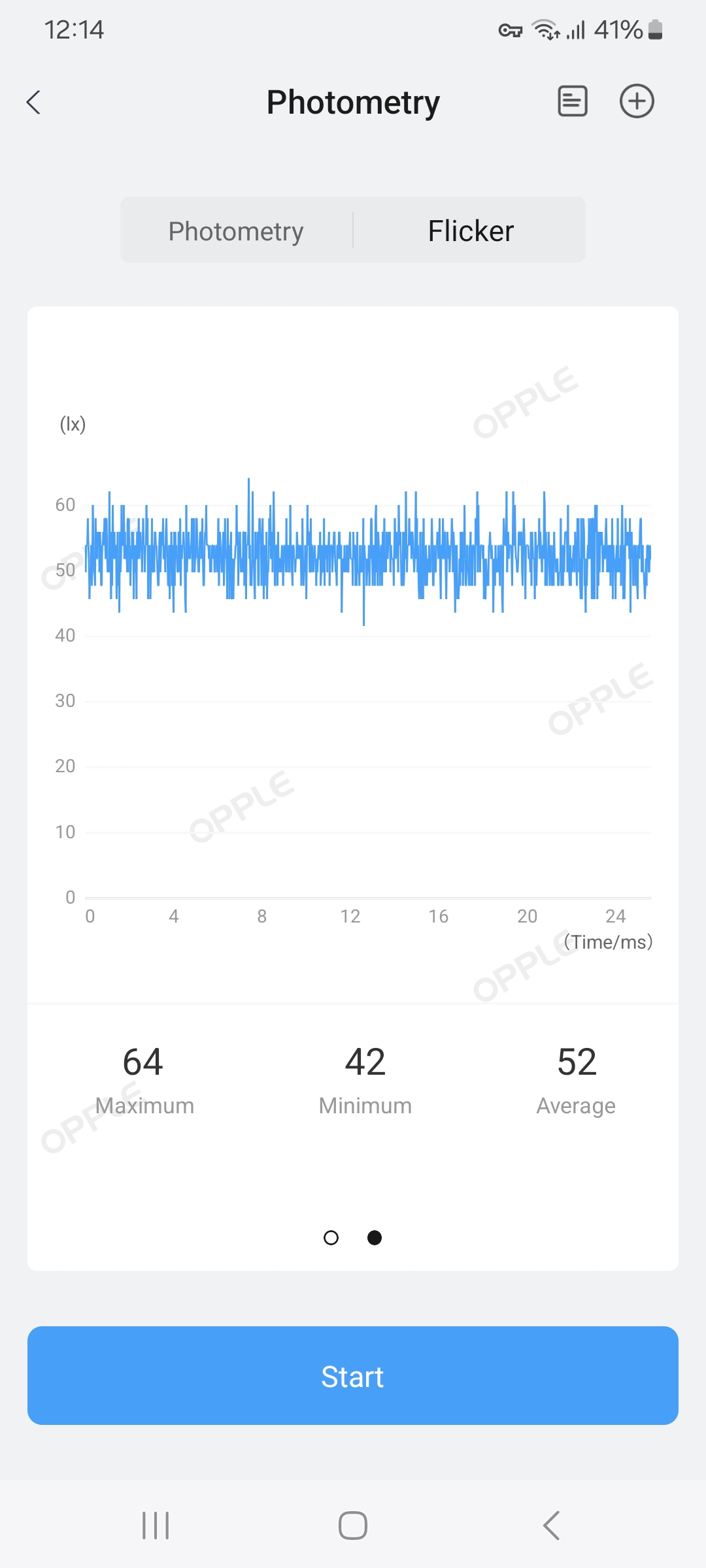This screenshot has width=706, height=1568.
Task: Tap the Maximum value 64
Action: tap(143, 1062)
